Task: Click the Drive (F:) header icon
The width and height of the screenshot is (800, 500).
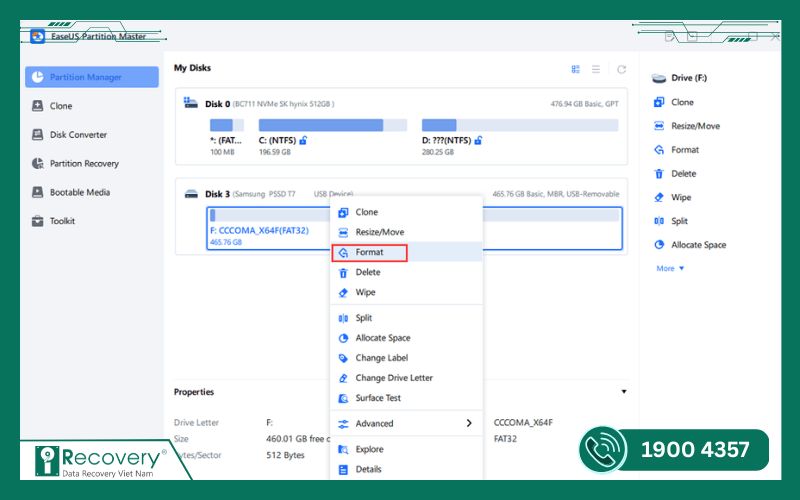Action: pyautogui.click(x=659, y=78)
